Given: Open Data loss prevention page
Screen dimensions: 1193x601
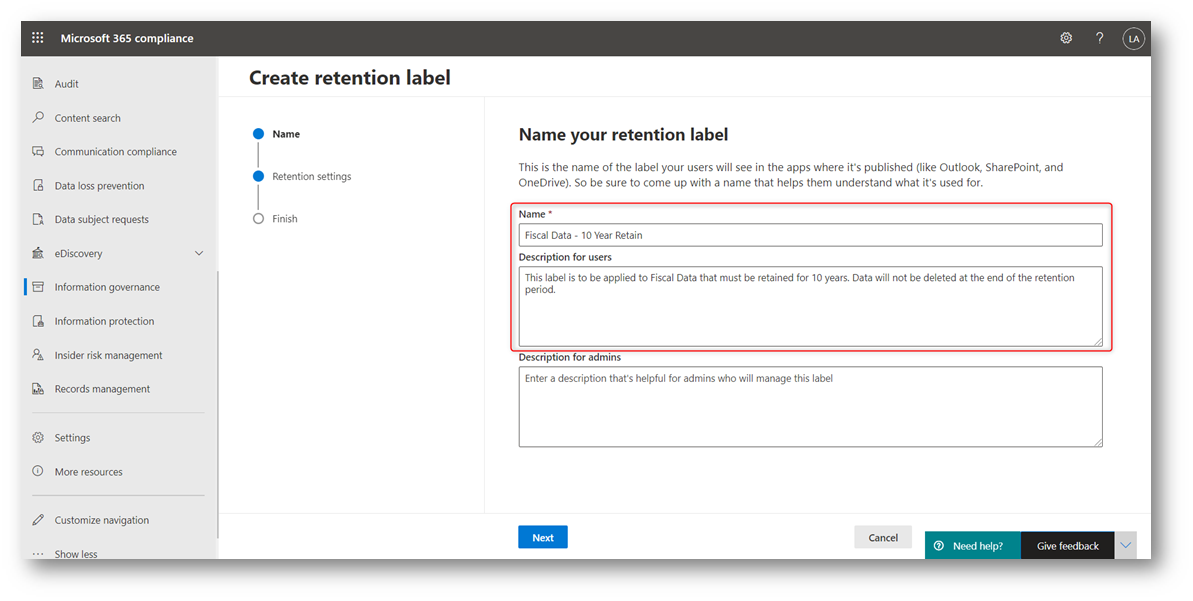Looking at the screenshot, I should point(99,186).
